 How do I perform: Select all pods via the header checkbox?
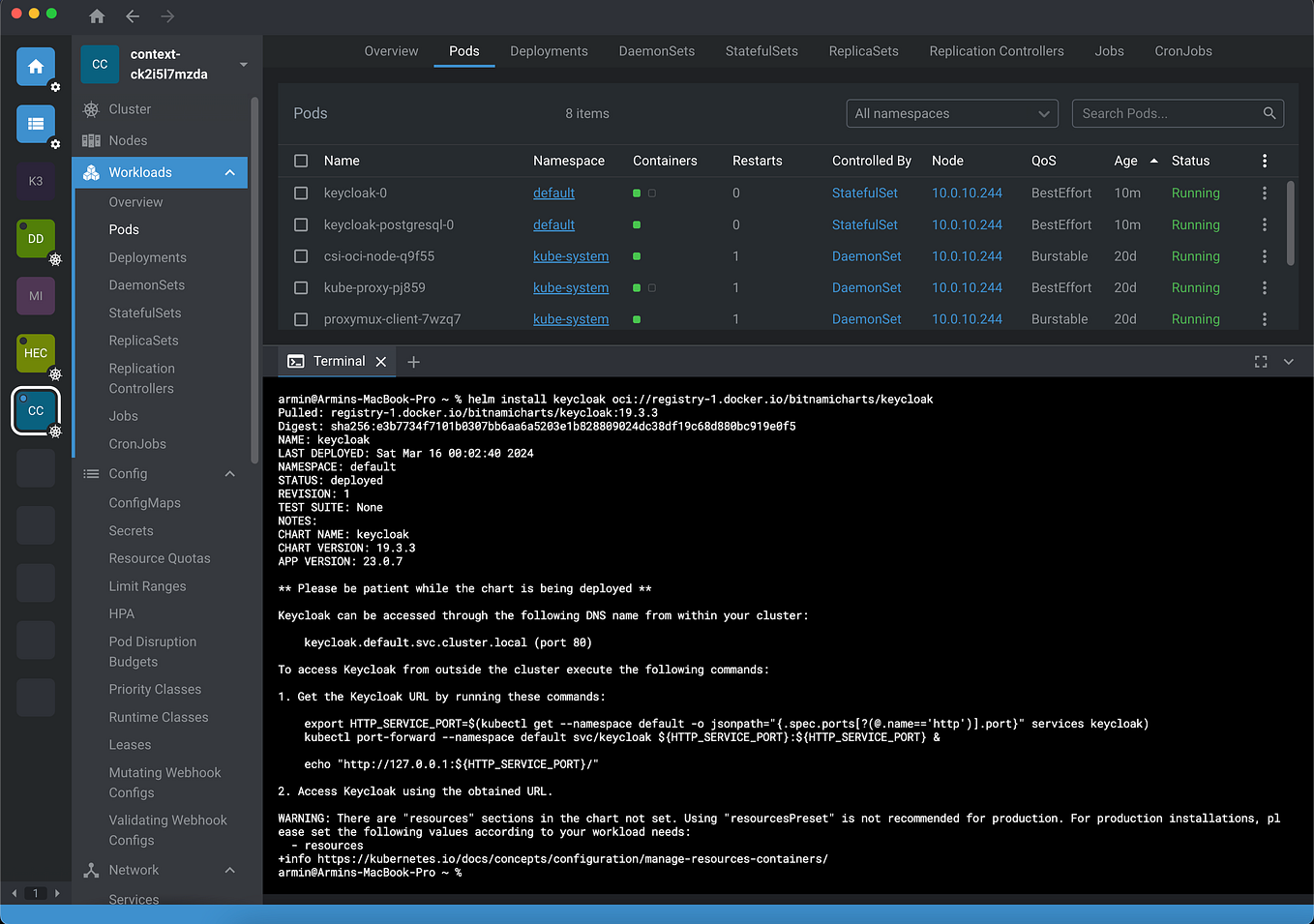pyautogui.click(x=301, y=161)
